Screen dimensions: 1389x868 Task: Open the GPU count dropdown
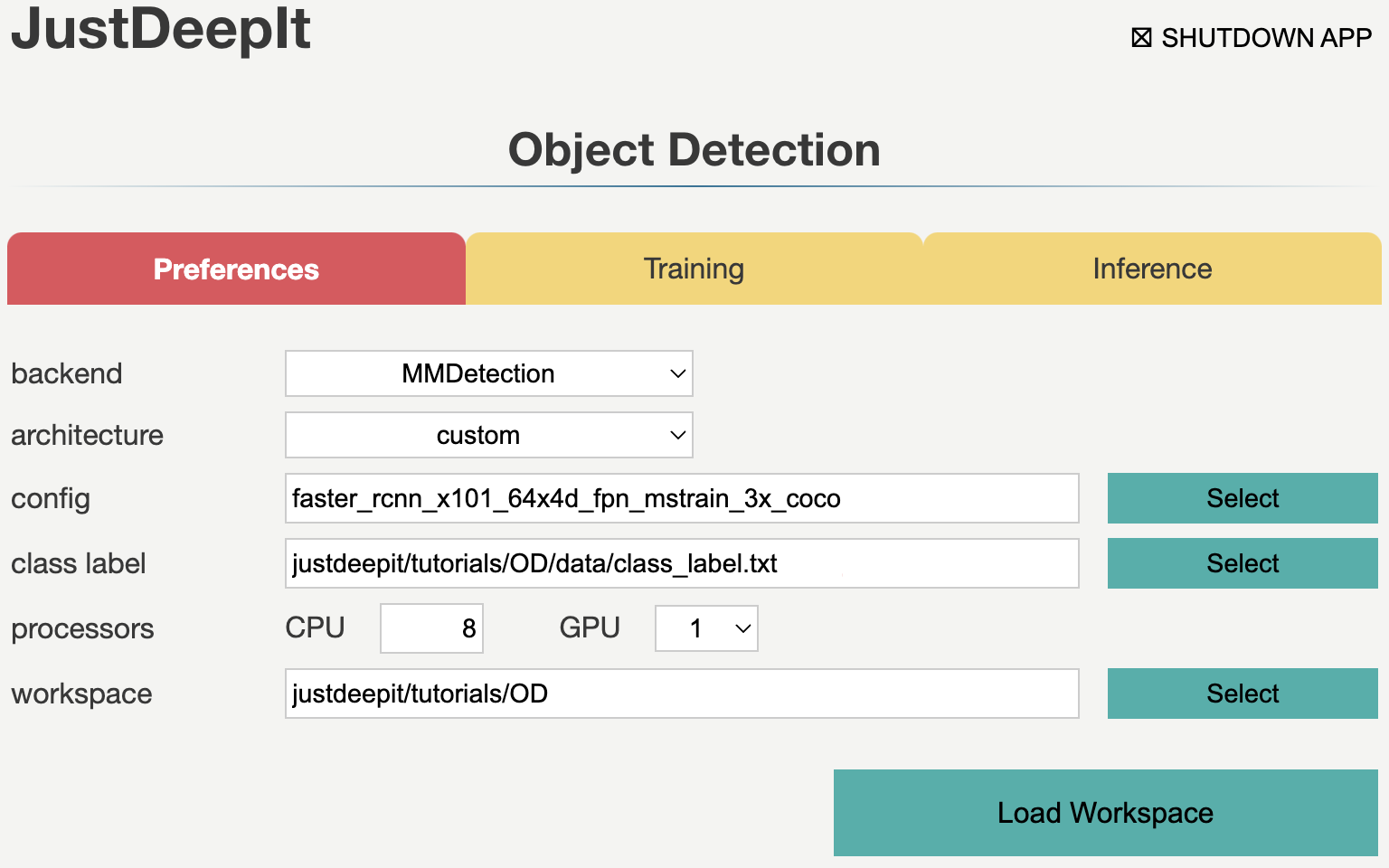click(706, 628)
